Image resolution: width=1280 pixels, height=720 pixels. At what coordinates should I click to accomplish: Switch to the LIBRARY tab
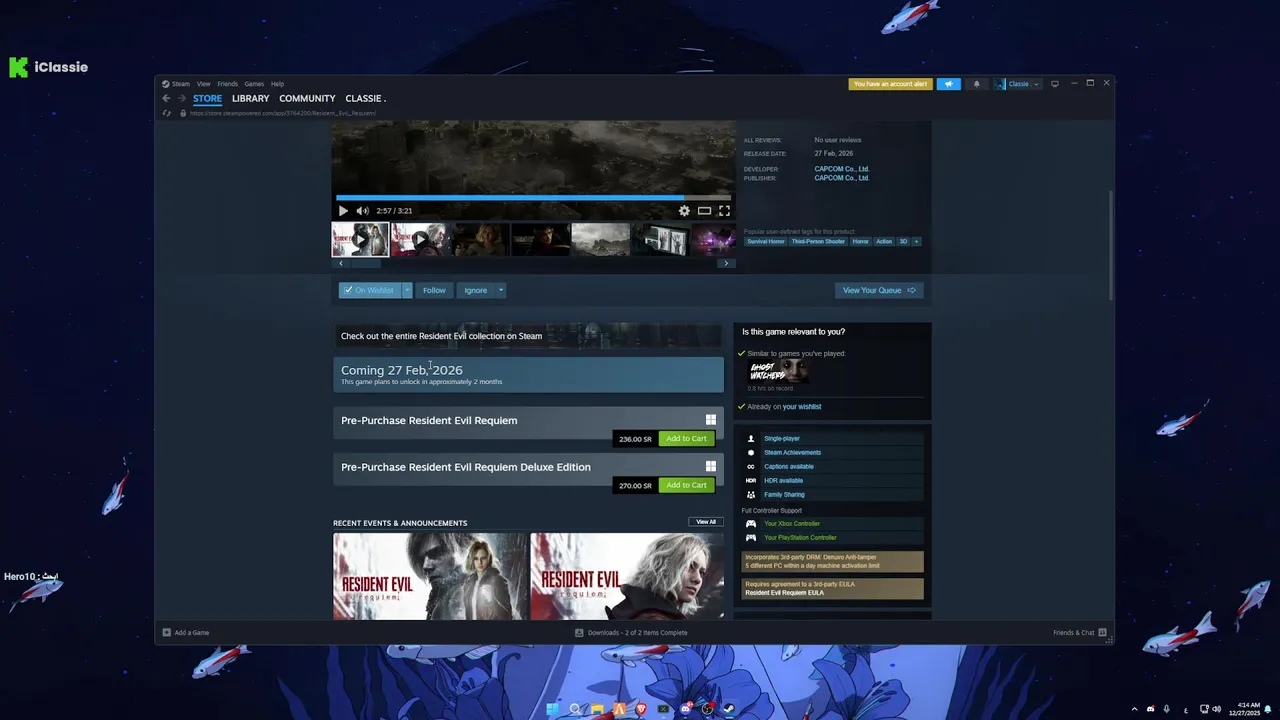point(250,99)
